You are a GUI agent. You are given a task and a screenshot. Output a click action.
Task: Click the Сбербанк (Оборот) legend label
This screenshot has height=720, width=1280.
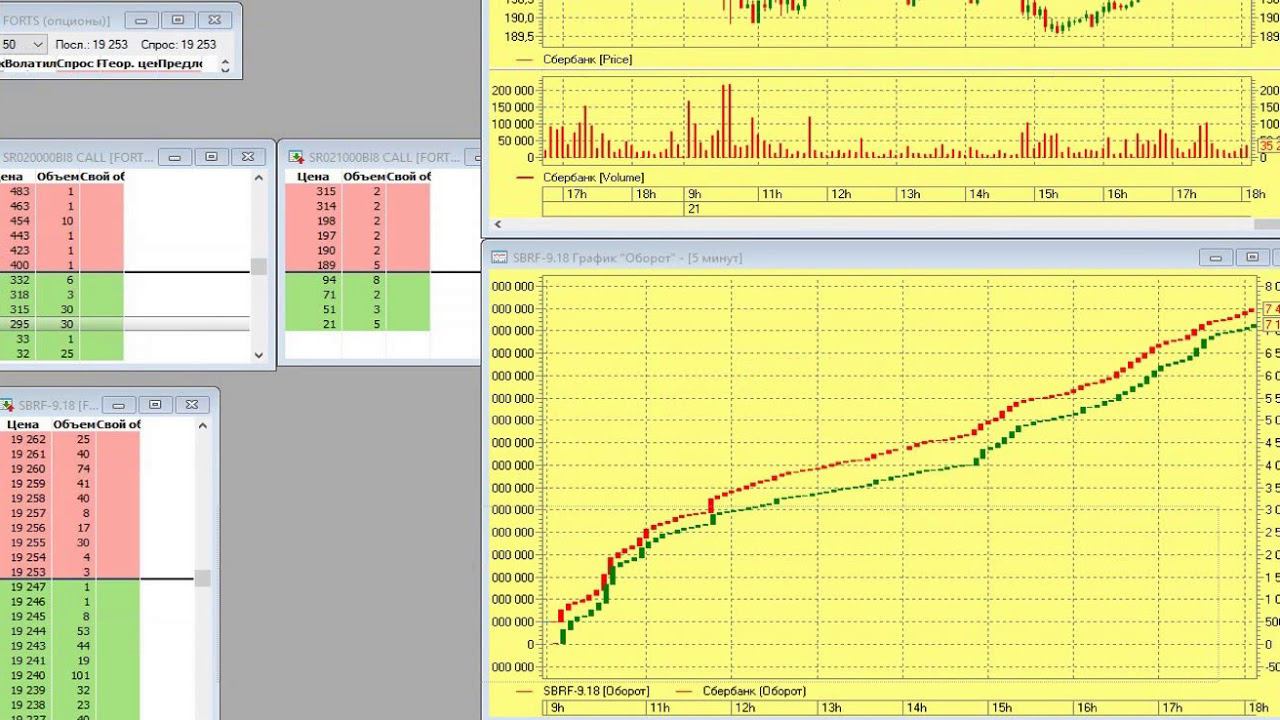pos(754,691)
